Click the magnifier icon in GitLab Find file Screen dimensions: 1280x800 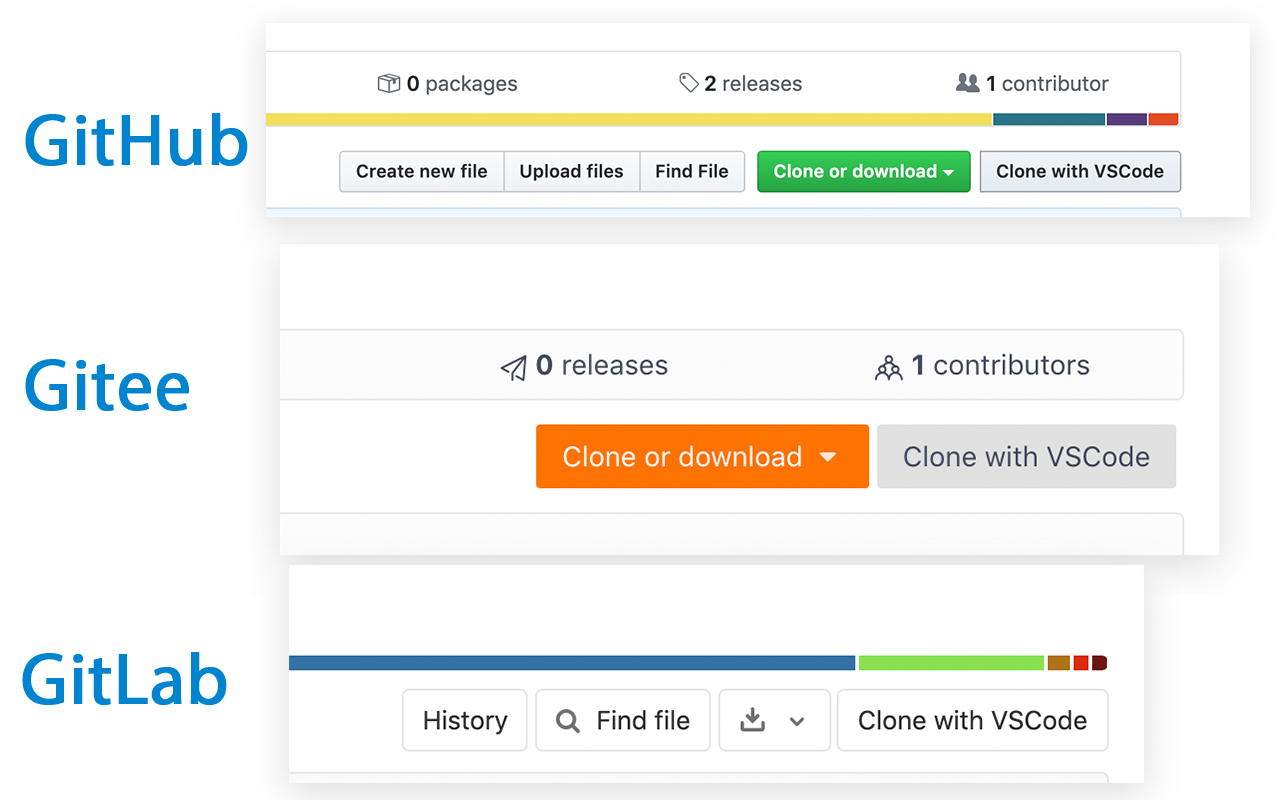pyautogui.click(x=568, y=721)
